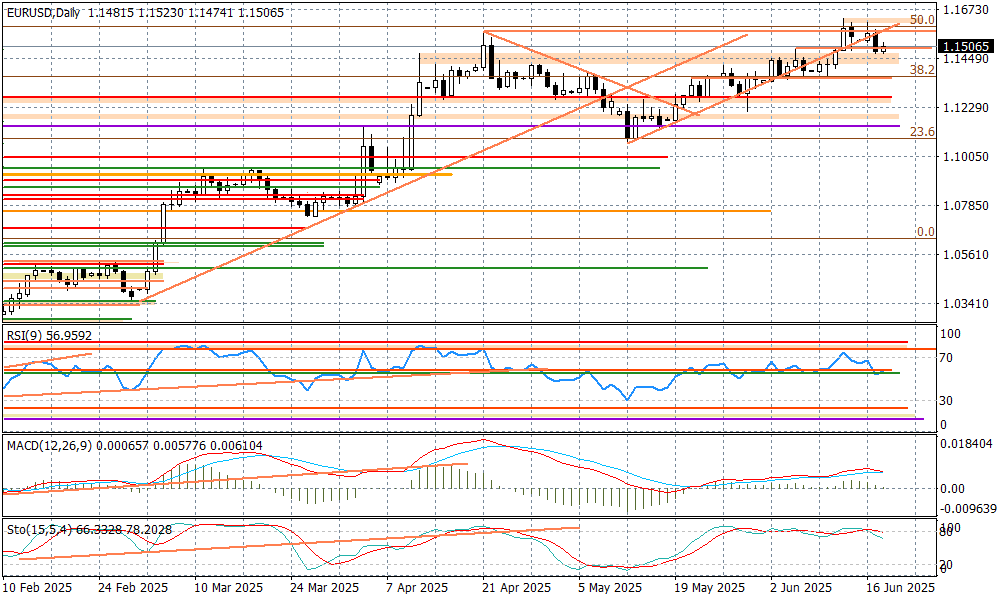Click the Fibonacci 38.2 level label

(x=922, y=69)
